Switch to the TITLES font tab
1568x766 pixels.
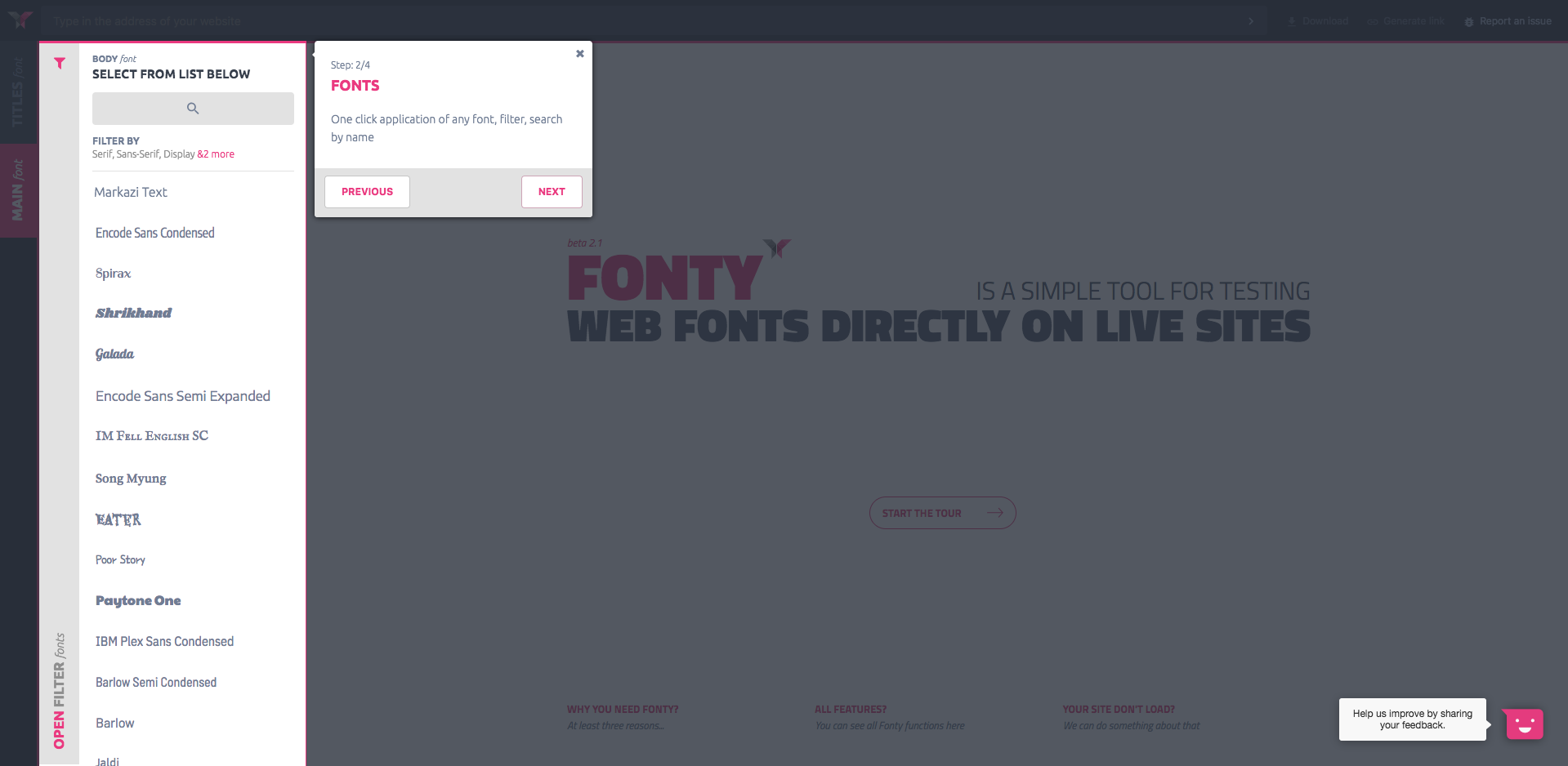point(18,92)
